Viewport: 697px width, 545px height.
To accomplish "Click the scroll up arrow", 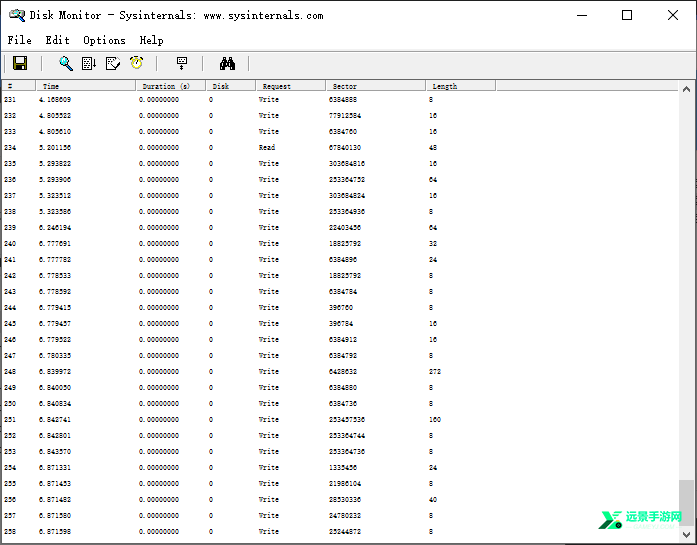I will click(686, 89).
